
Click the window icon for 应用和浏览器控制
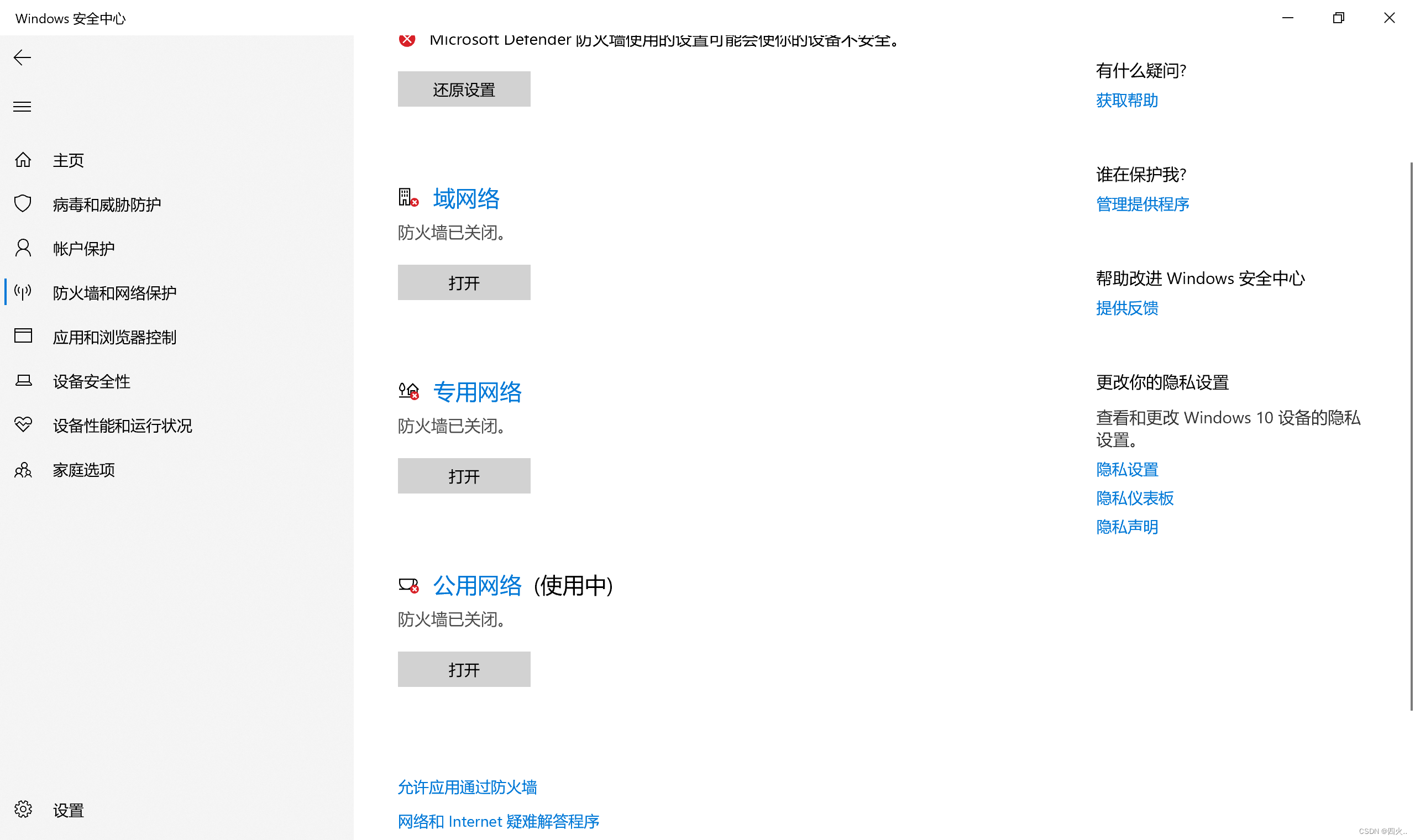click(23, 335)
